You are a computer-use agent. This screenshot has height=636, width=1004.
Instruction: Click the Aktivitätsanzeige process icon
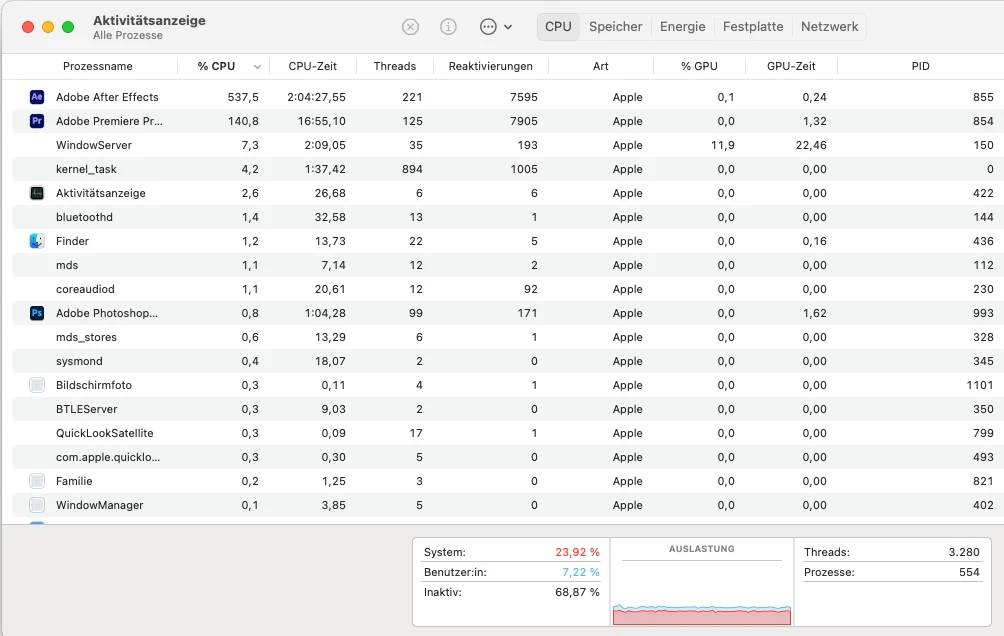(37, 193)
